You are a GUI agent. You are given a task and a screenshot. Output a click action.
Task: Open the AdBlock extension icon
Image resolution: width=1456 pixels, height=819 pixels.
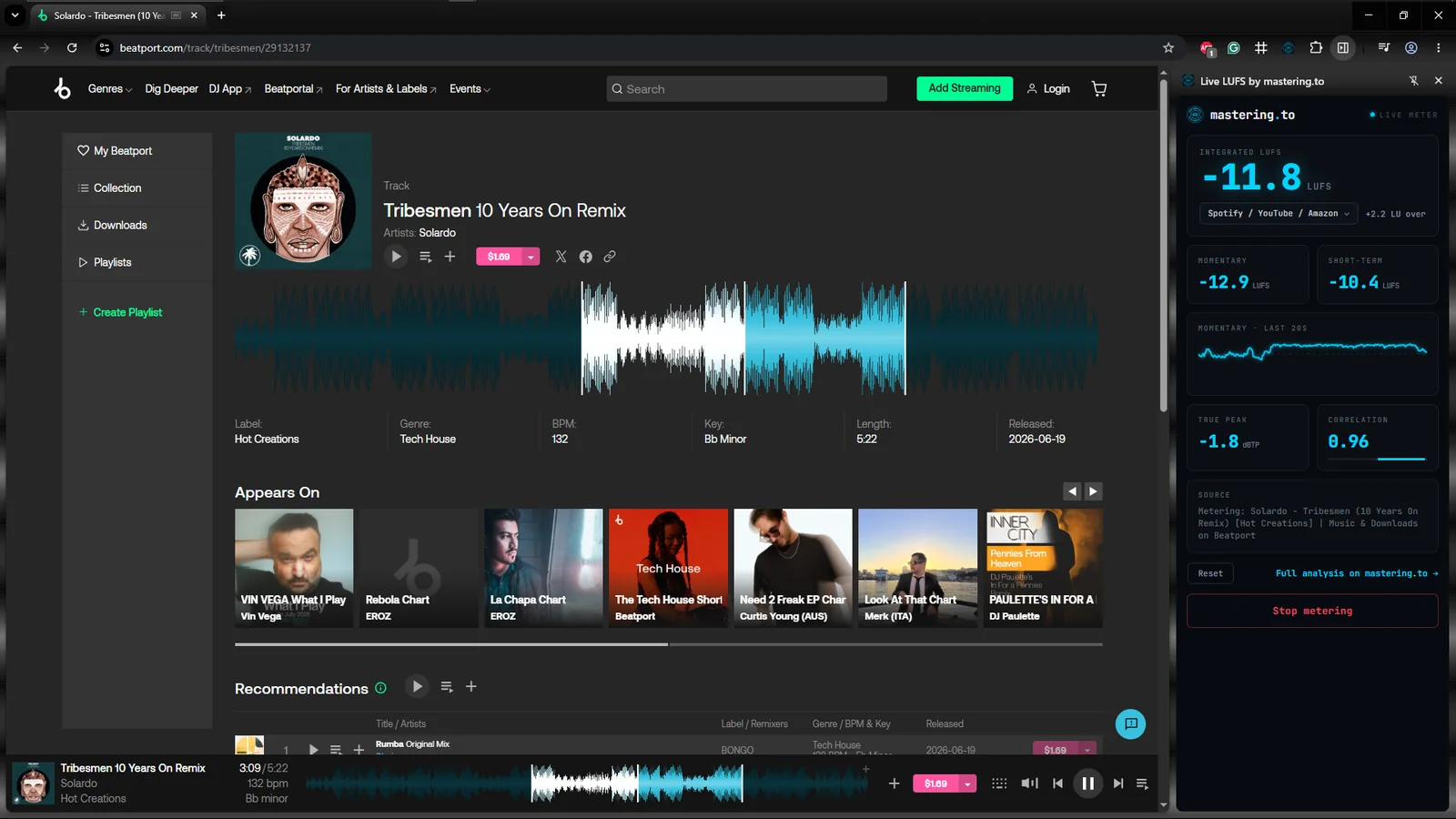click(x=1207, y=48)
